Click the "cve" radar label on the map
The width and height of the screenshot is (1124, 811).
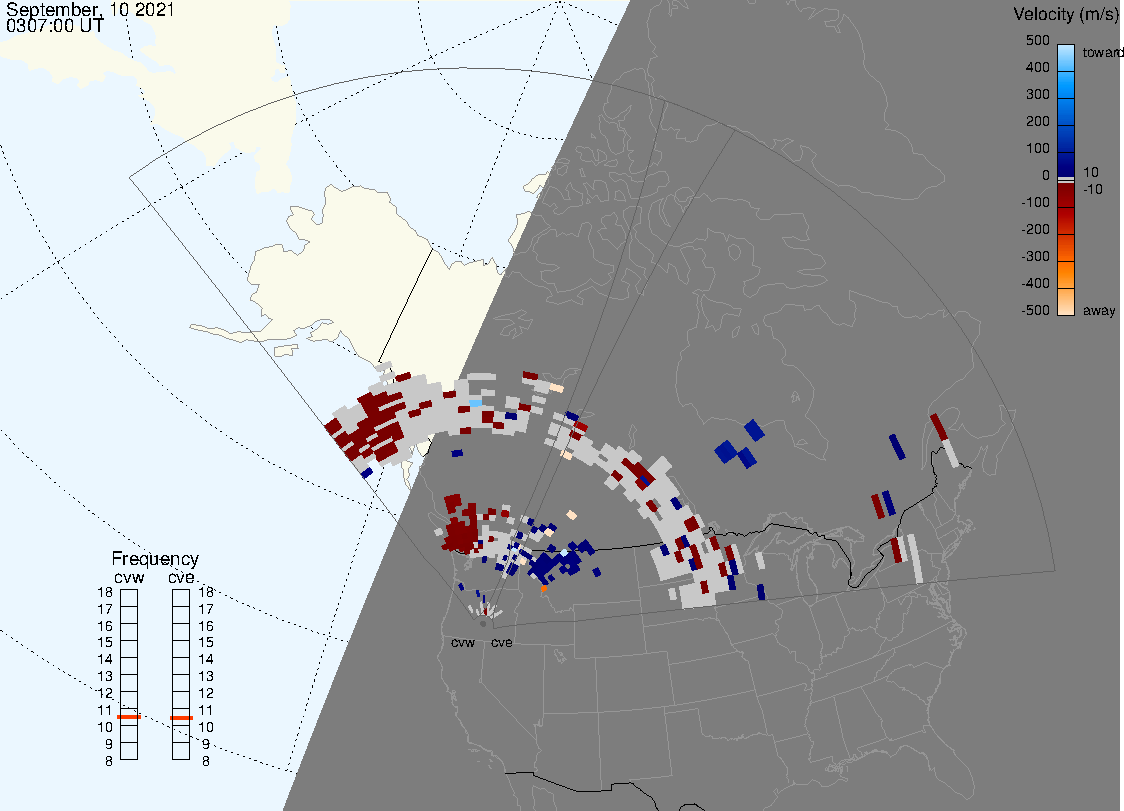pos(502,642)
